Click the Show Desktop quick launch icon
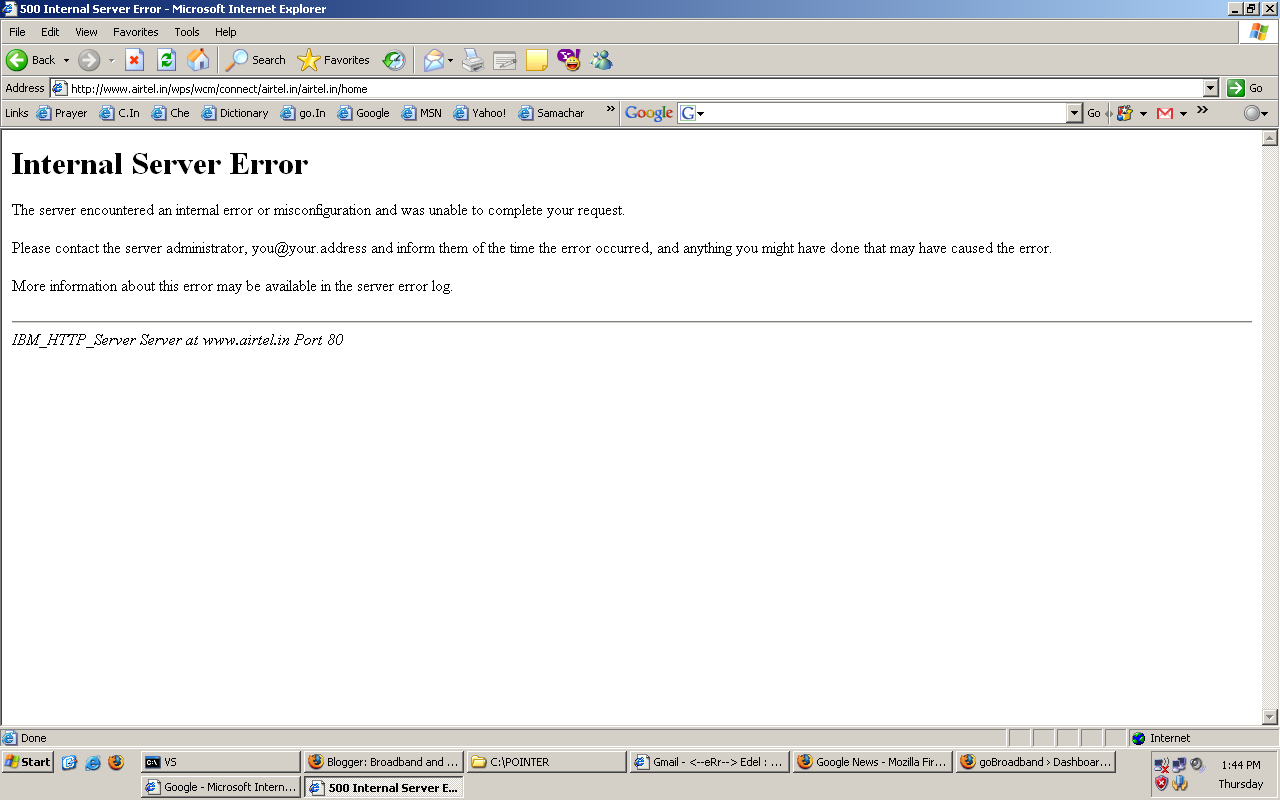This screenshot has height=800, width=1280. [x=70, y=762]
